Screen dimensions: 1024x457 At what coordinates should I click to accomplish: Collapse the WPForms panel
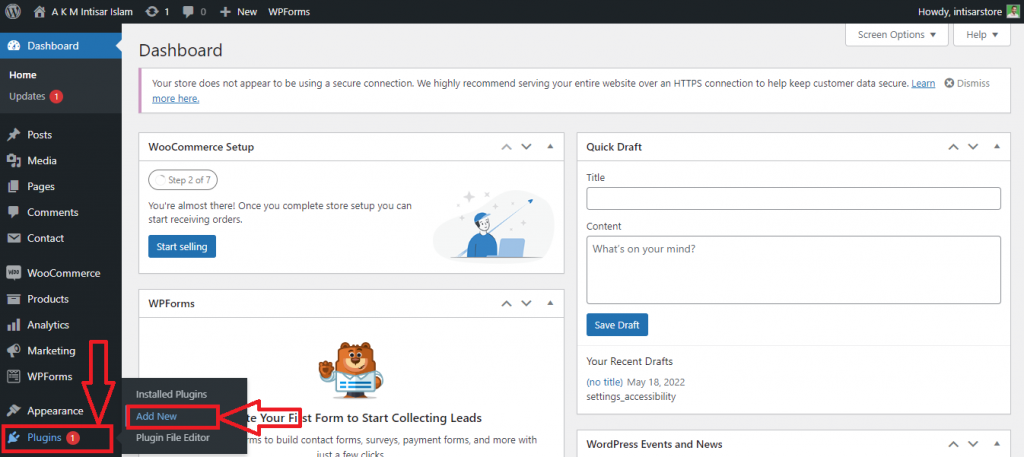coord(550,304)
